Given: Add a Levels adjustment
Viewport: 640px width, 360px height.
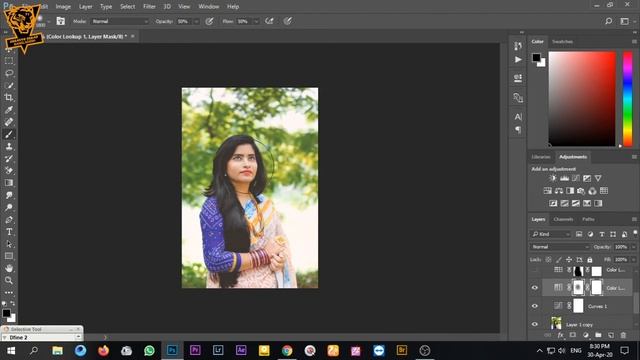Looking at the screenshot, I should [x=564, y=178].
